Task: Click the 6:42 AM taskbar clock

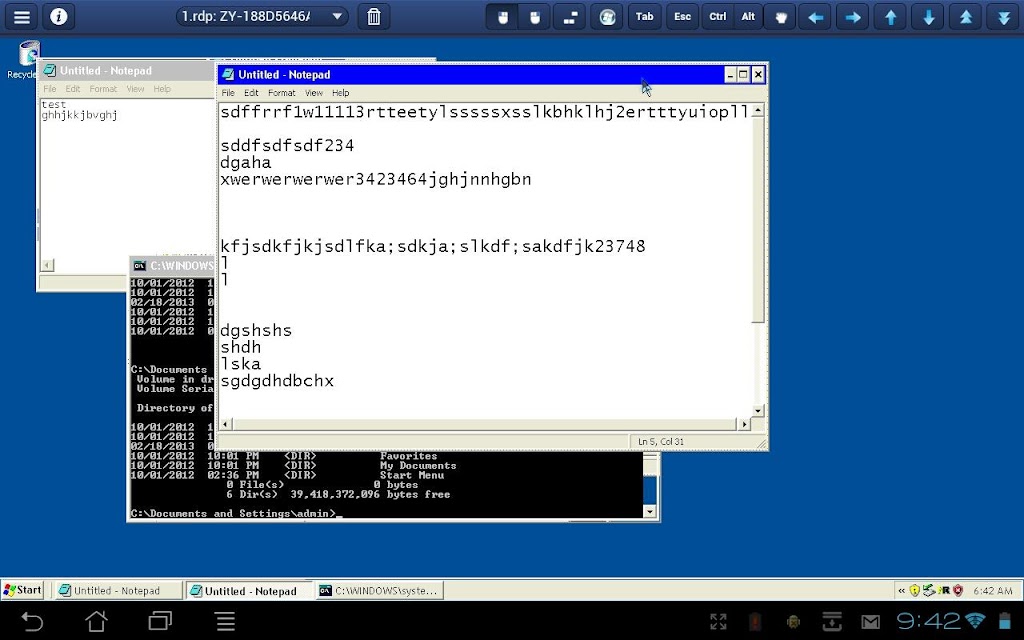Action: (x=993, y=590)
